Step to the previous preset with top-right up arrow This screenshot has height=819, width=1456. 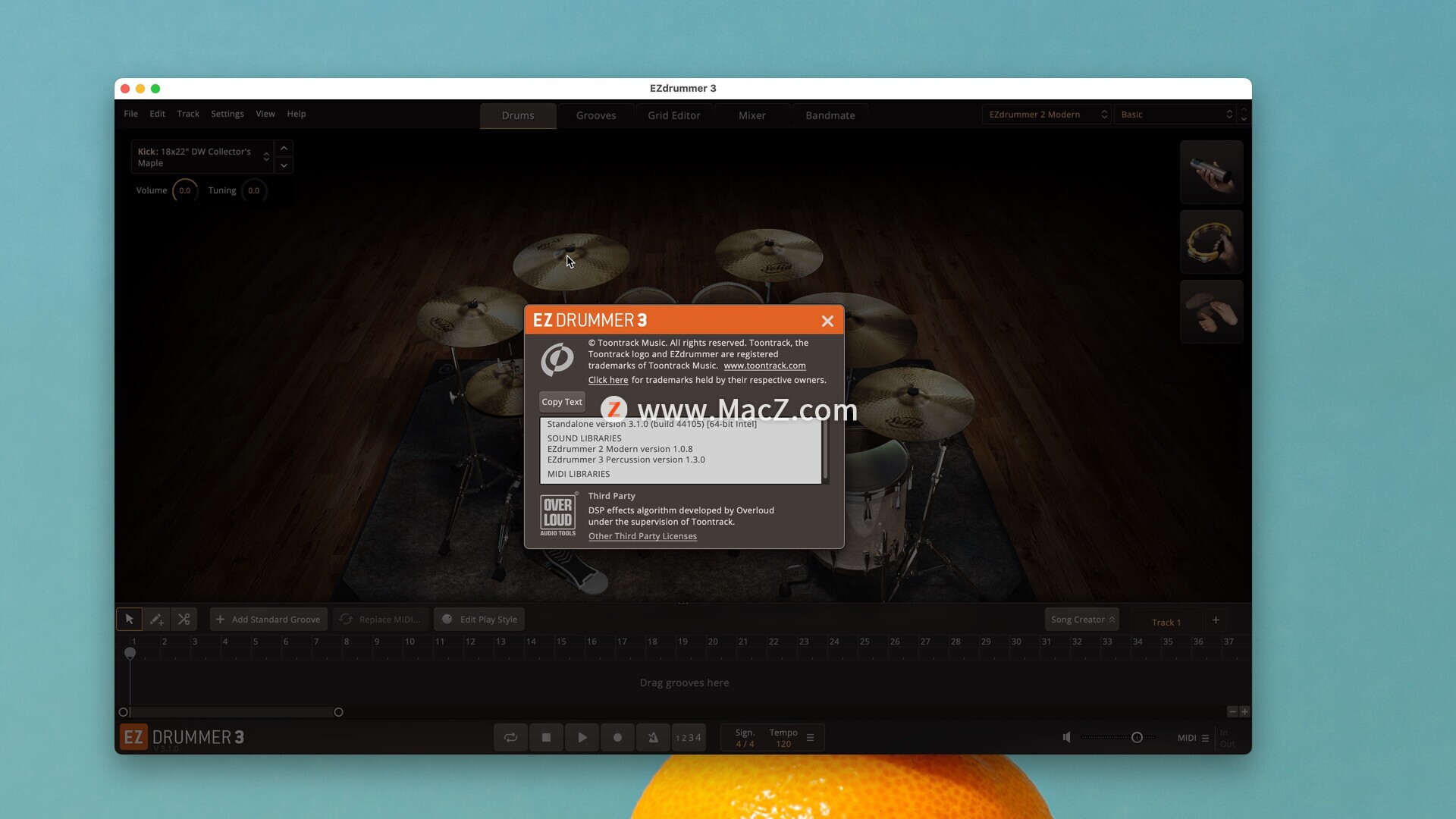click(1244, 110)
